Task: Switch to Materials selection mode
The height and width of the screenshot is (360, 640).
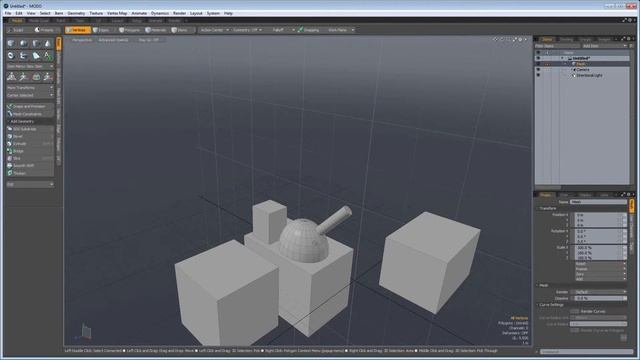Action: tap(157, 30)
